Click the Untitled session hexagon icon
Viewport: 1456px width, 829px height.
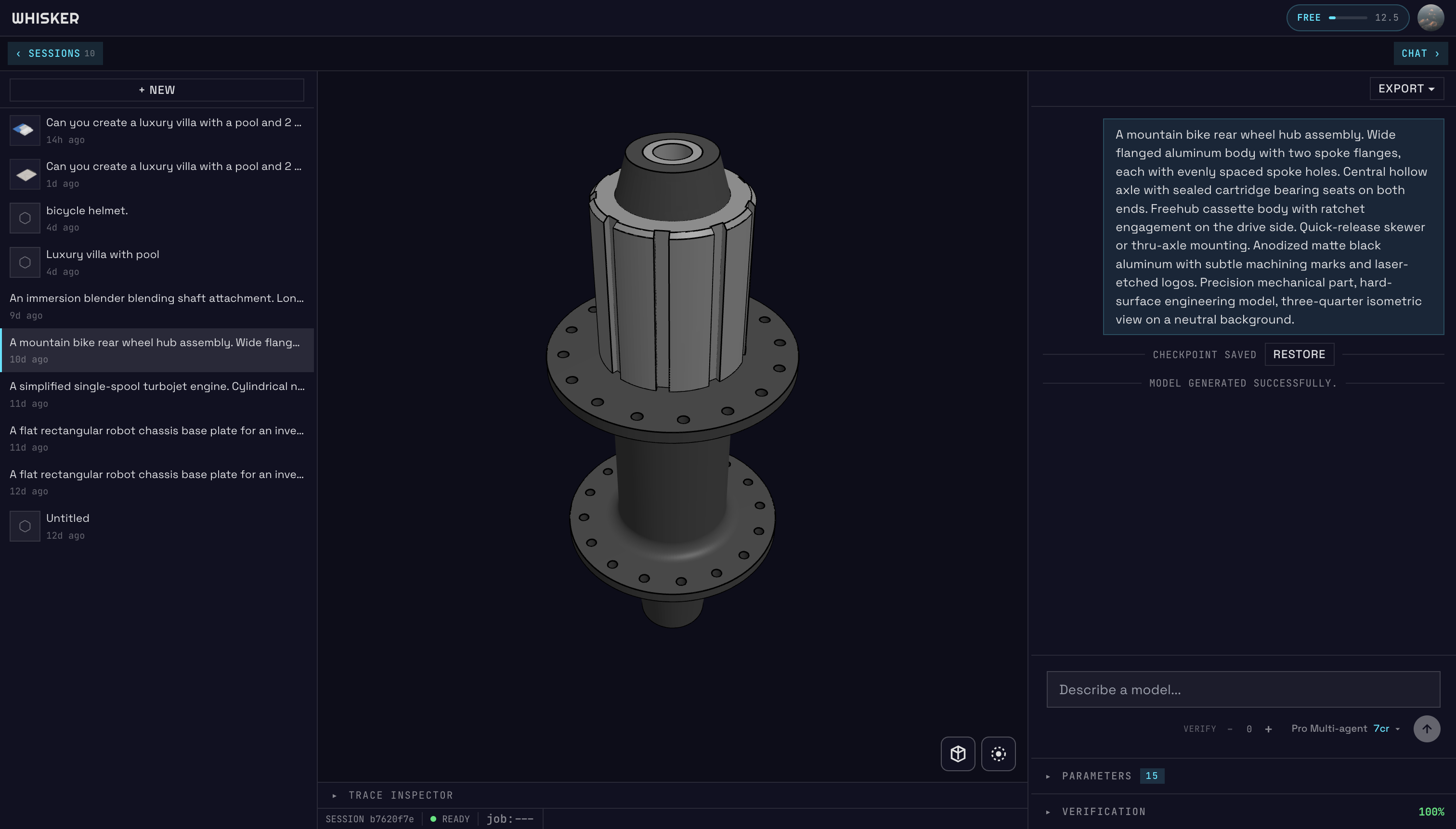pyautogui.click(x=25, y=526)
